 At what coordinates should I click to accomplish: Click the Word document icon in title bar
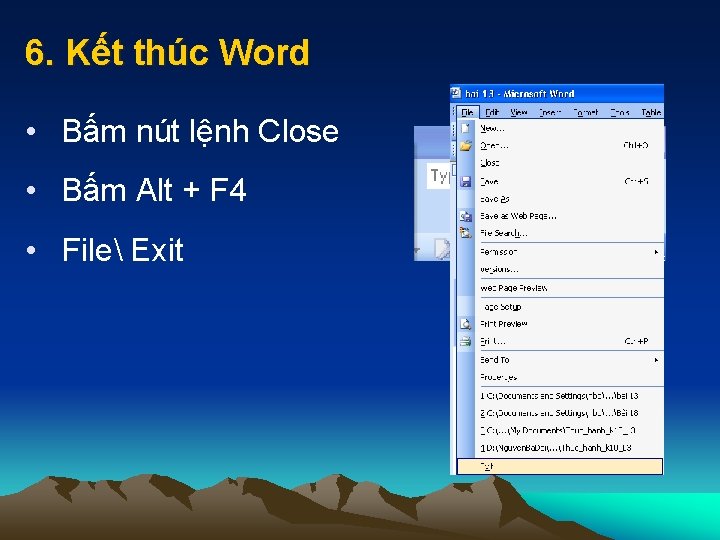(x=456, y=93)
